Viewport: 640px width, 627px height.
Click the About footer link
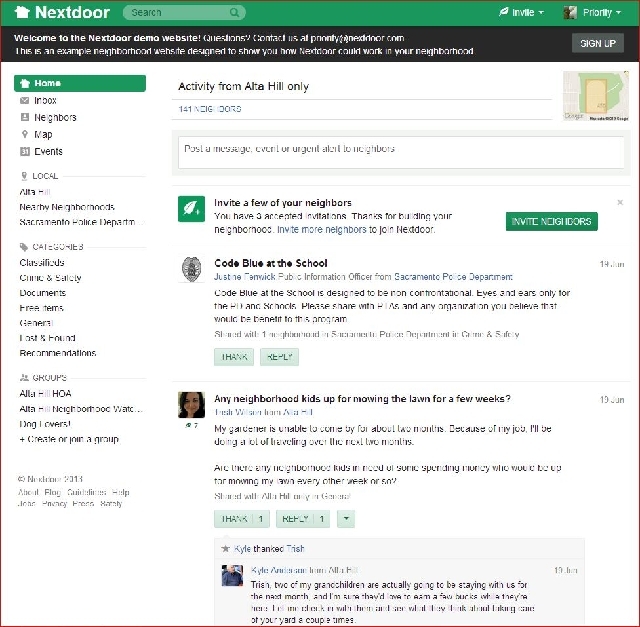pos(28,492)
